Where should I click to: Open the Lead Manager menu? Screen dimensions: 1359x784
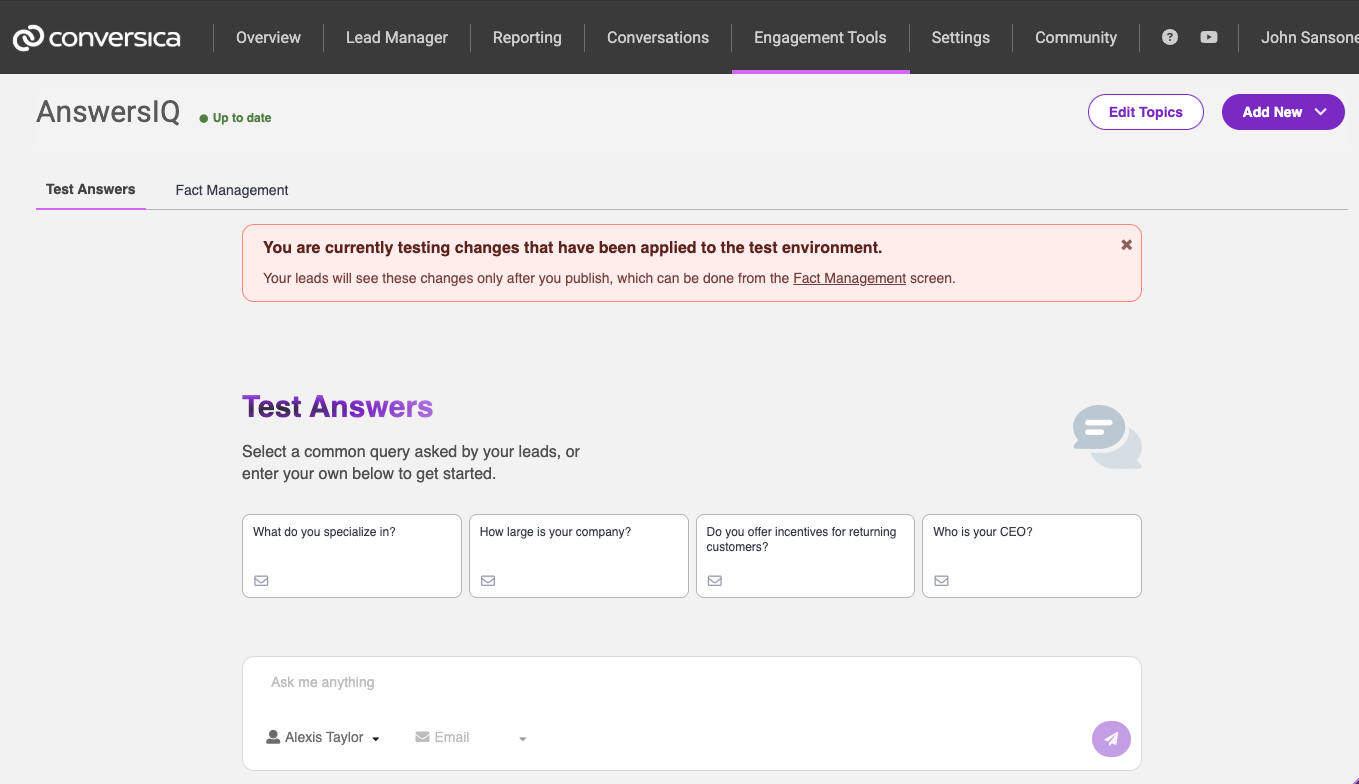pos(397,38)
